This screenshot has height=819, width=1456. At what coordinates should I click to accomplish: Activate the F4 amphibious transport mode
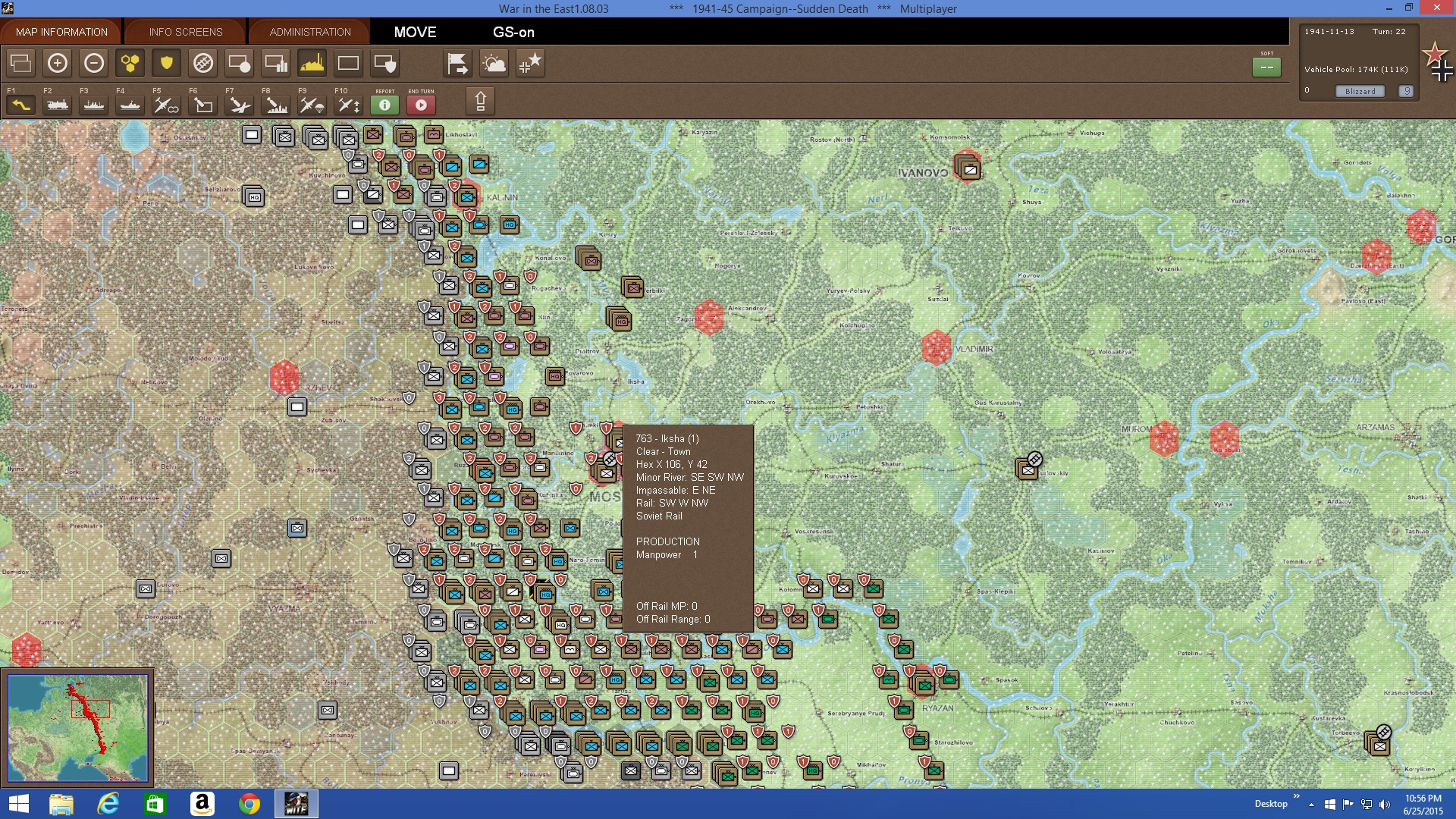(x=130, y=105)
